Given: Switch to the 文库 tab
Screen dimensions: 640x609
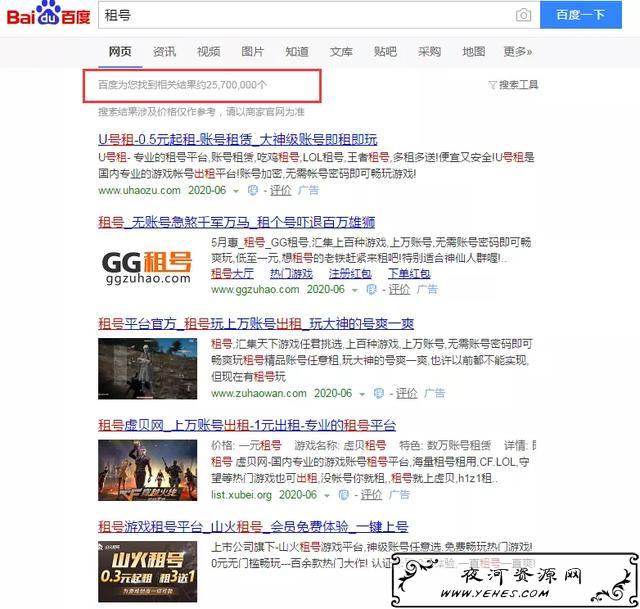Looking at the screenshot, I should coord(341,51).
